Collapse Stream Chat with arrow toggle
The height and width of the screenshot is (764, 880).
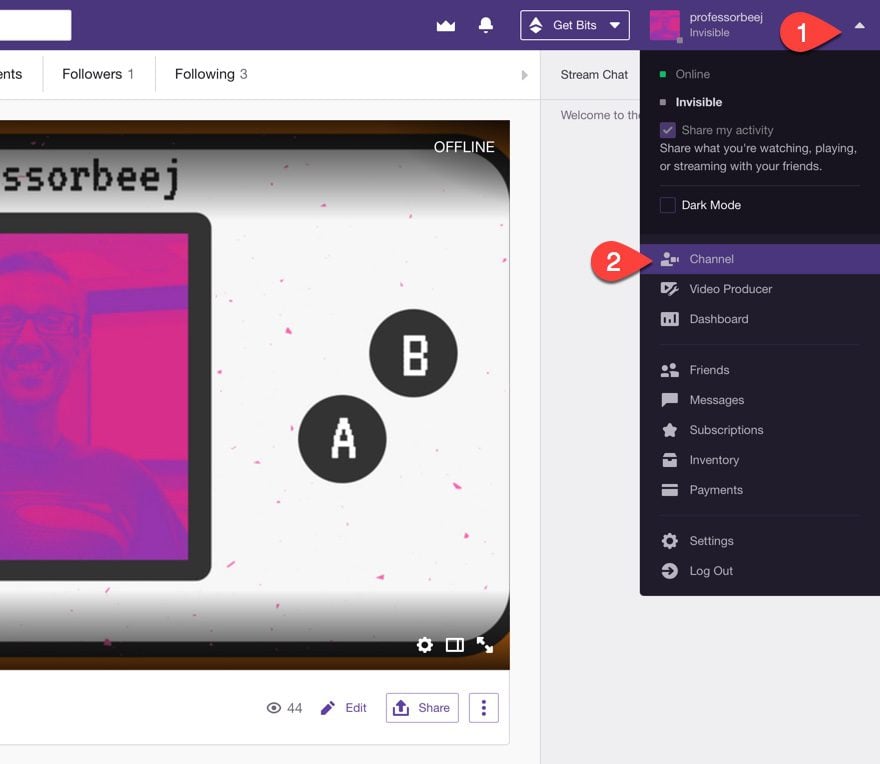[524, 75]
